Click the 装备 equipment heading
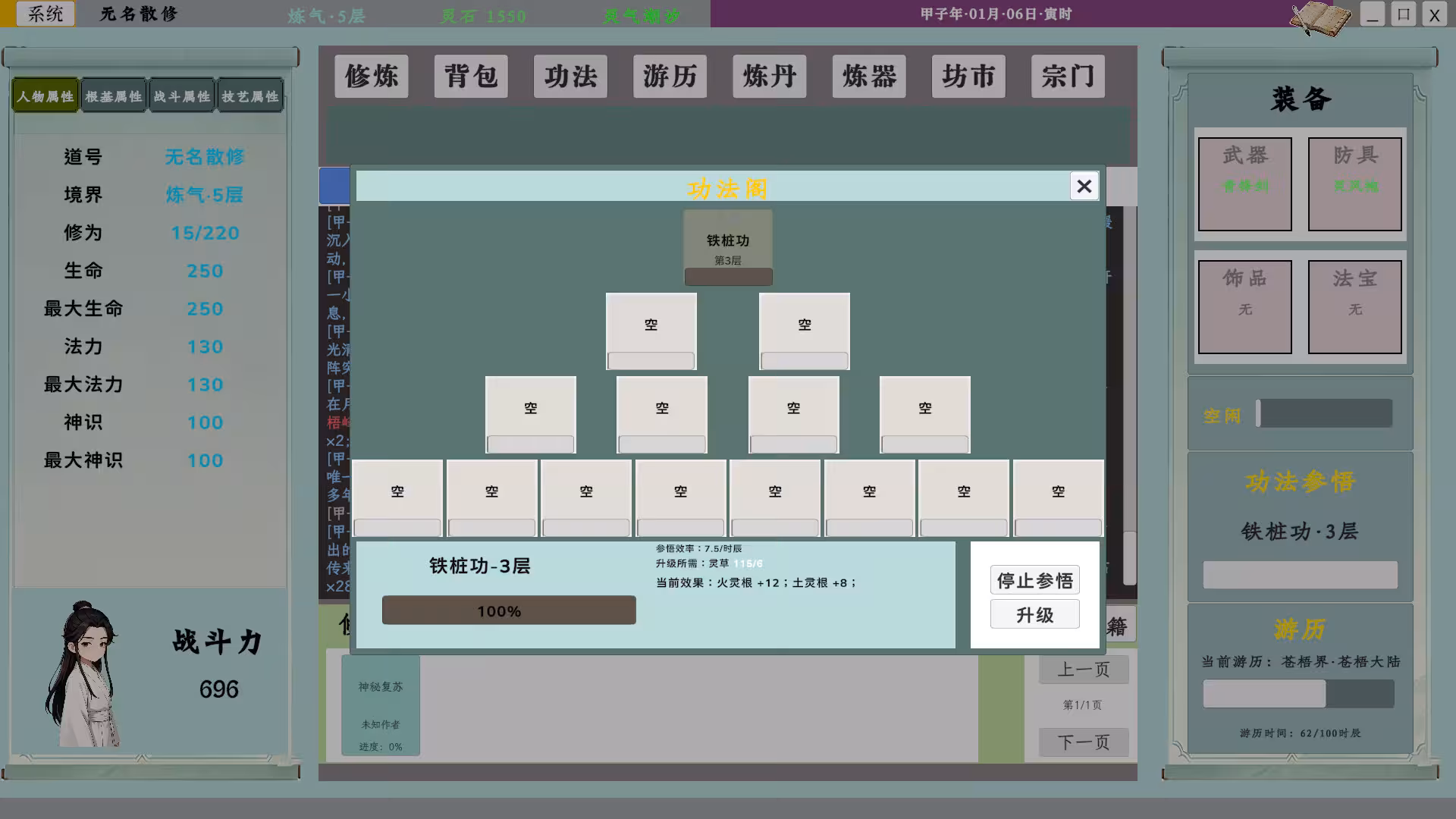 [x=1301, y=99]
